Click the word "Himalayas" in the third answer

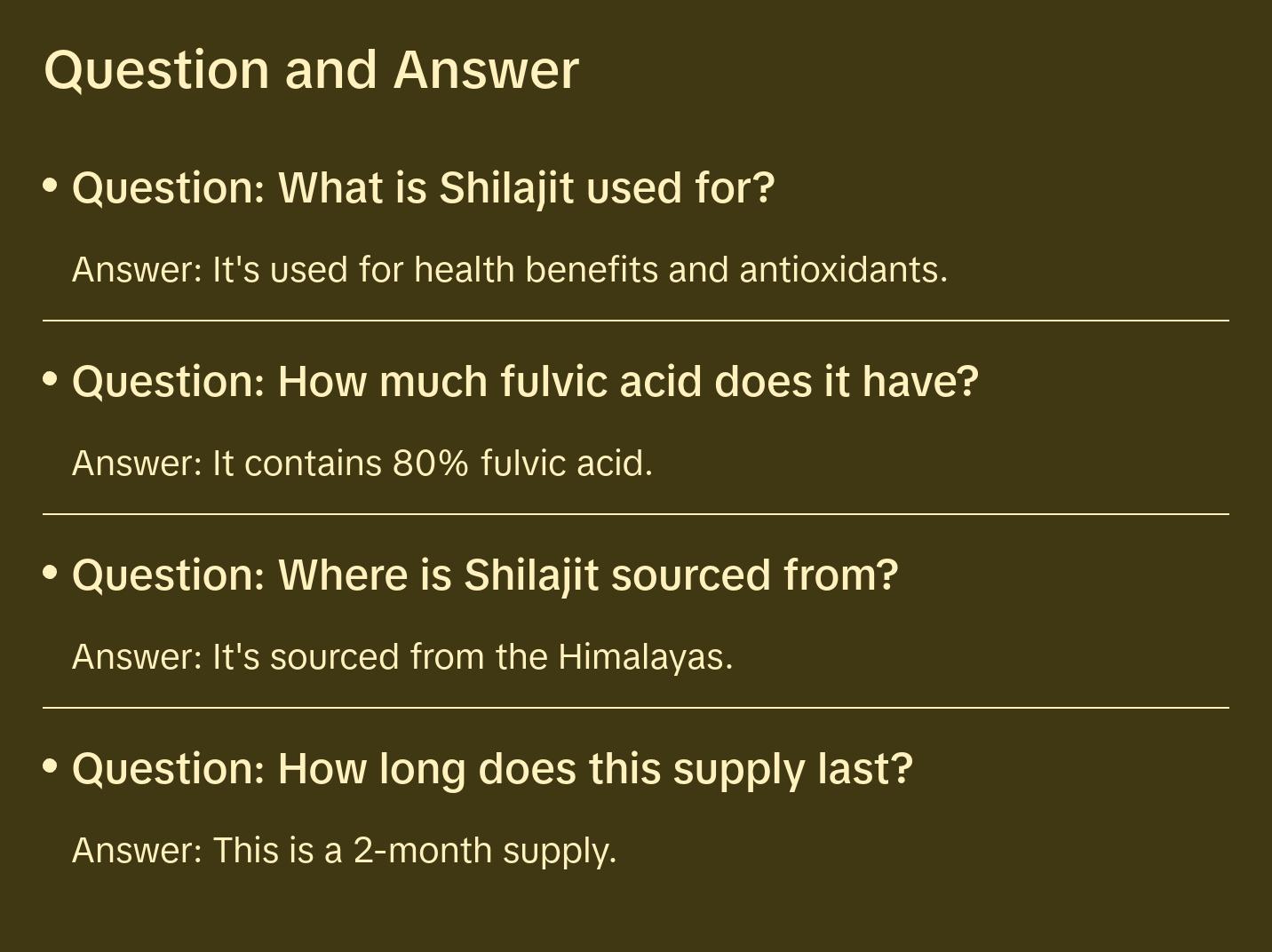644,657
